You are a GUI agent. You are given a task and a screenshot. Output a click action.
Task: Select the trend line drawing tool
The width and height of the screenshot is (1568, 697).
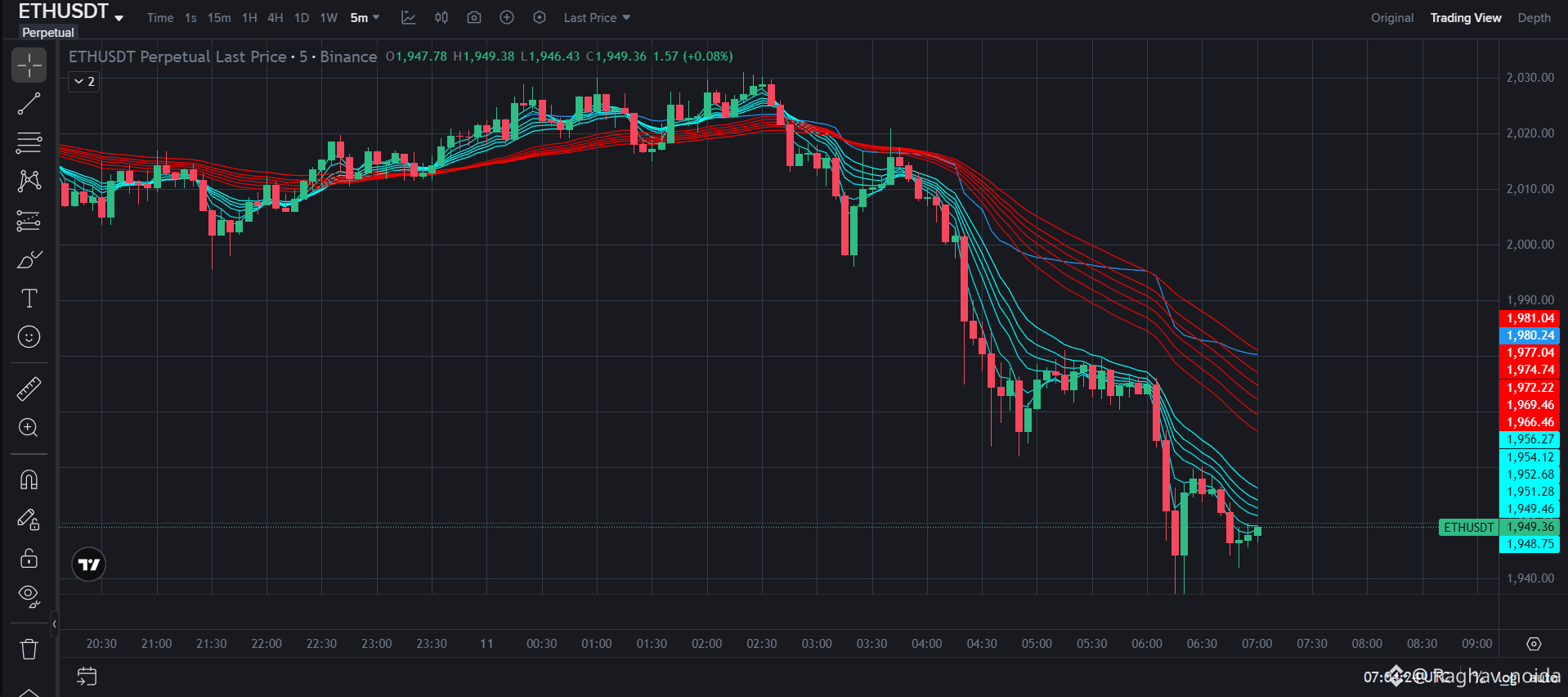(29, 104)
